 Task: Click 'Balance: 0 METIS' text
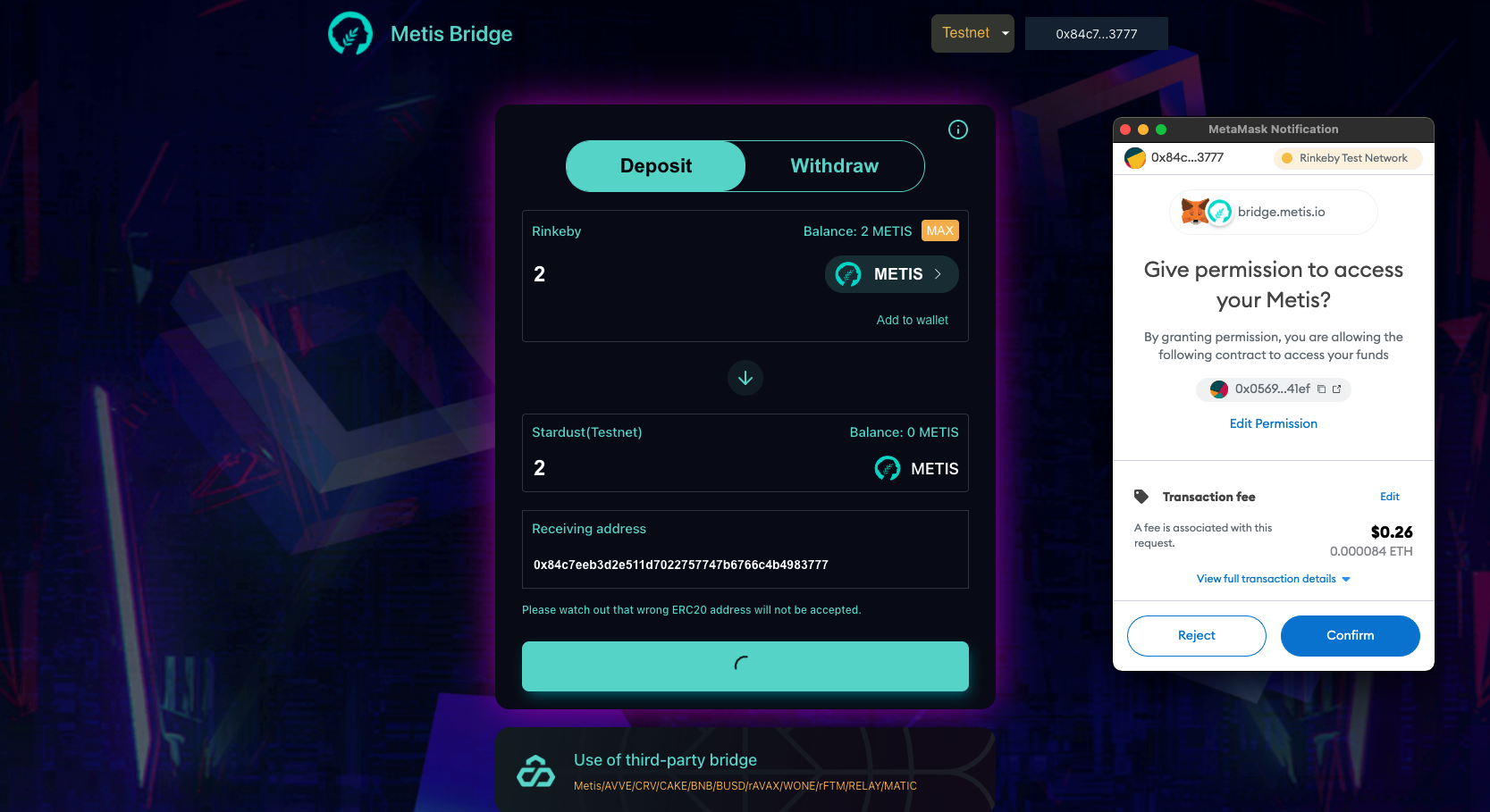tap(904, 432)
